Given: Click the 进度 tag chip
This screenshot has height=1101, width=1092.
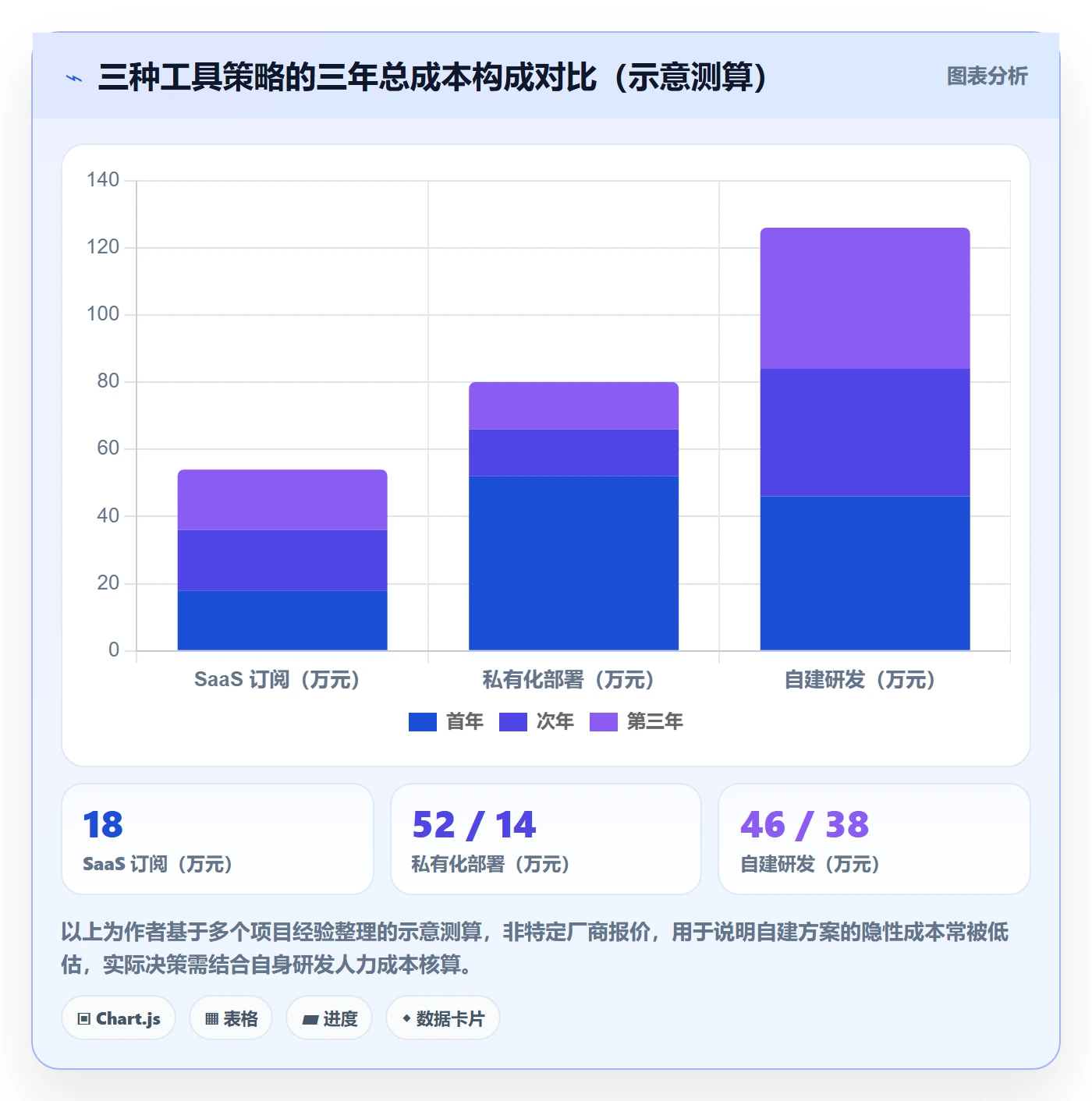Looking at the screenshot, I should (x=329, y=1018).
